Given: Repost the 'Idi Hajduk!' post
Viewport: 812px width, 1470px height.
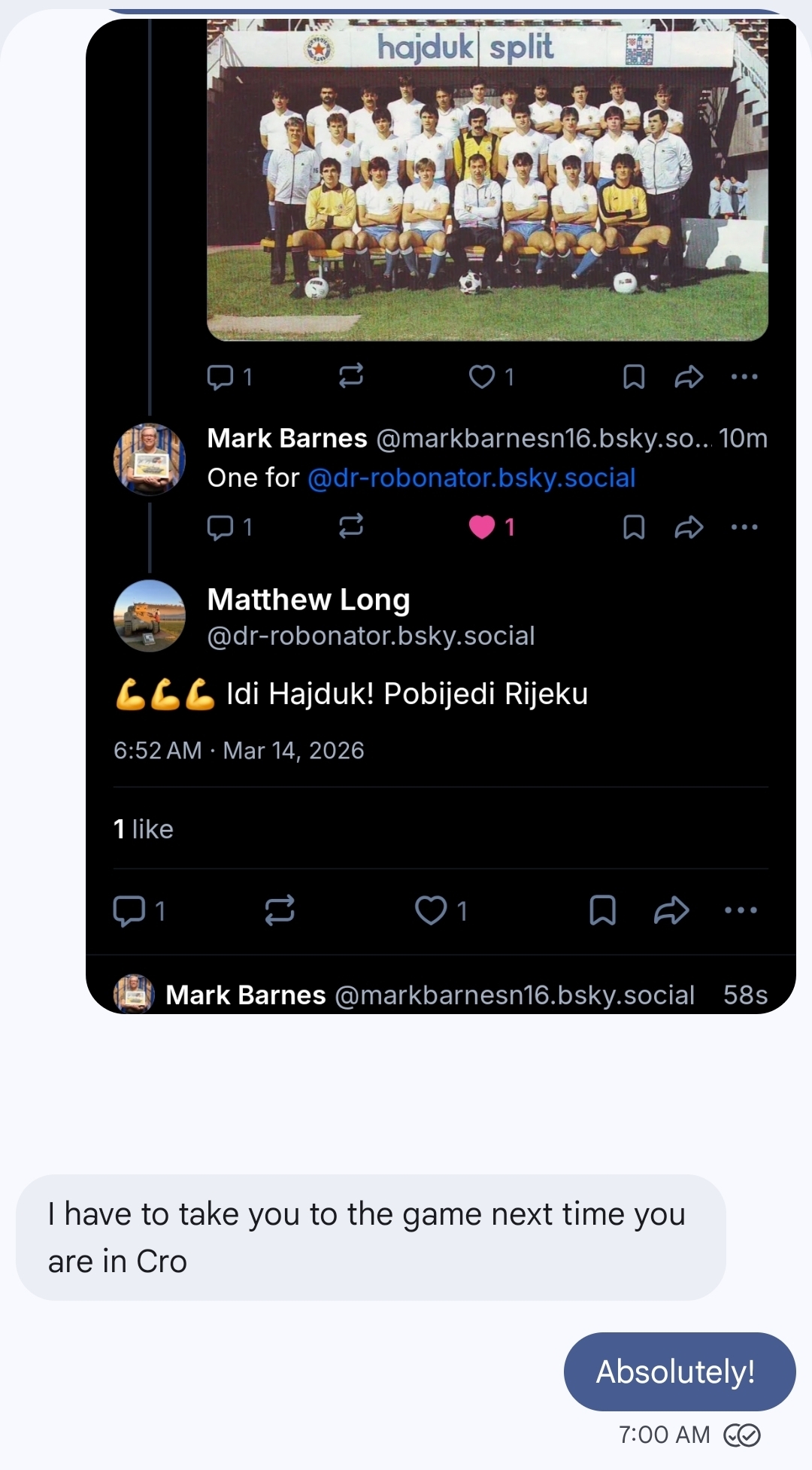Looking at the screenshot, I should click(x=280, y=910).
